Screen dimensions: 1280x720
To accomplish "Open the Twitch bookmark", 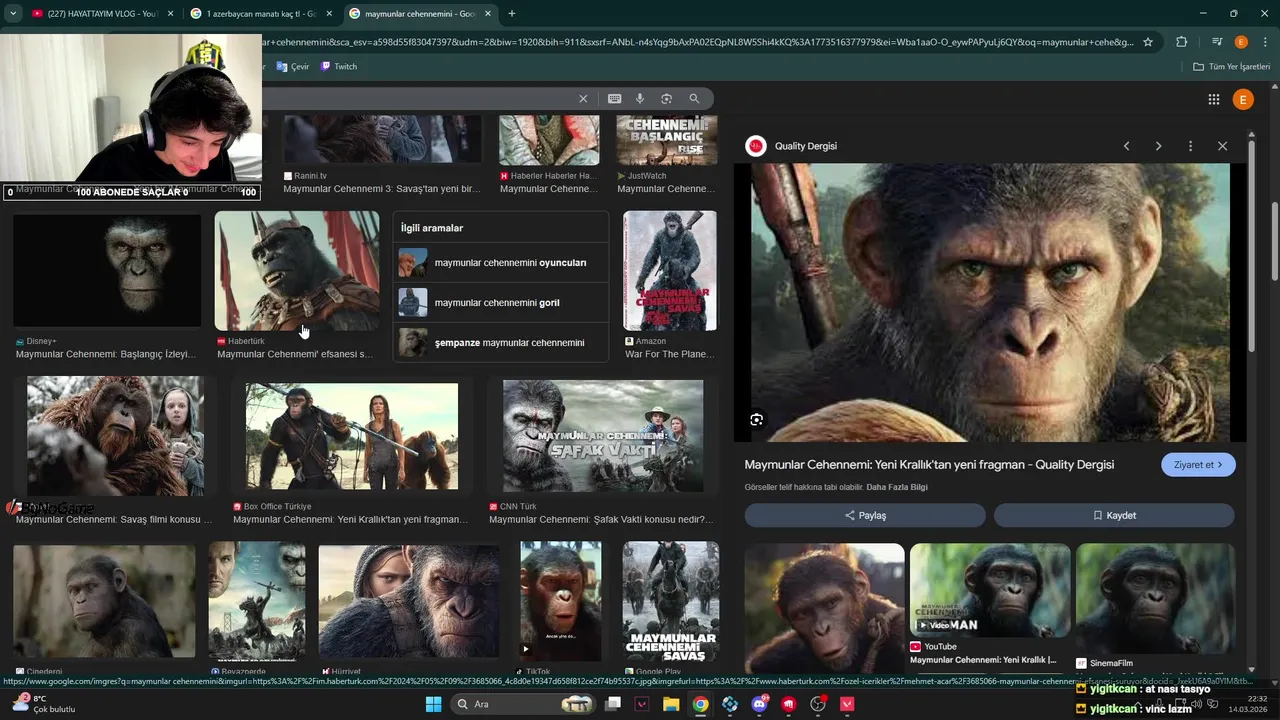I will 338,67.
